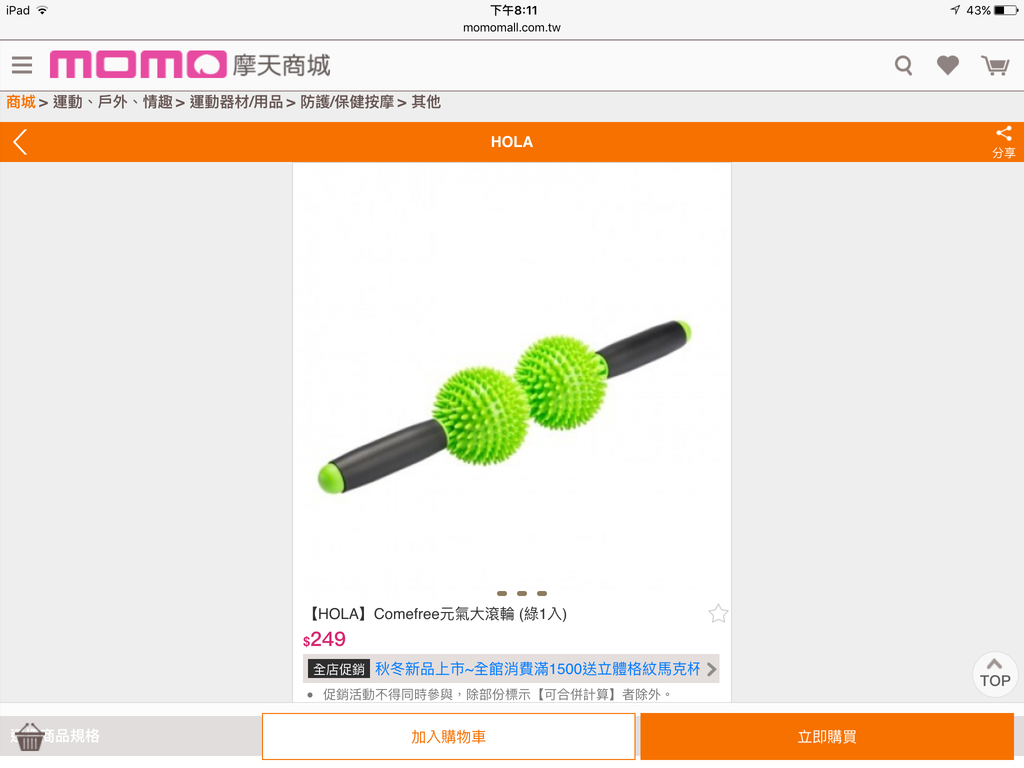Click the 立即購買 button
Image resolution: width=1024 pixels, height=768 pixels.
(827, 737)
